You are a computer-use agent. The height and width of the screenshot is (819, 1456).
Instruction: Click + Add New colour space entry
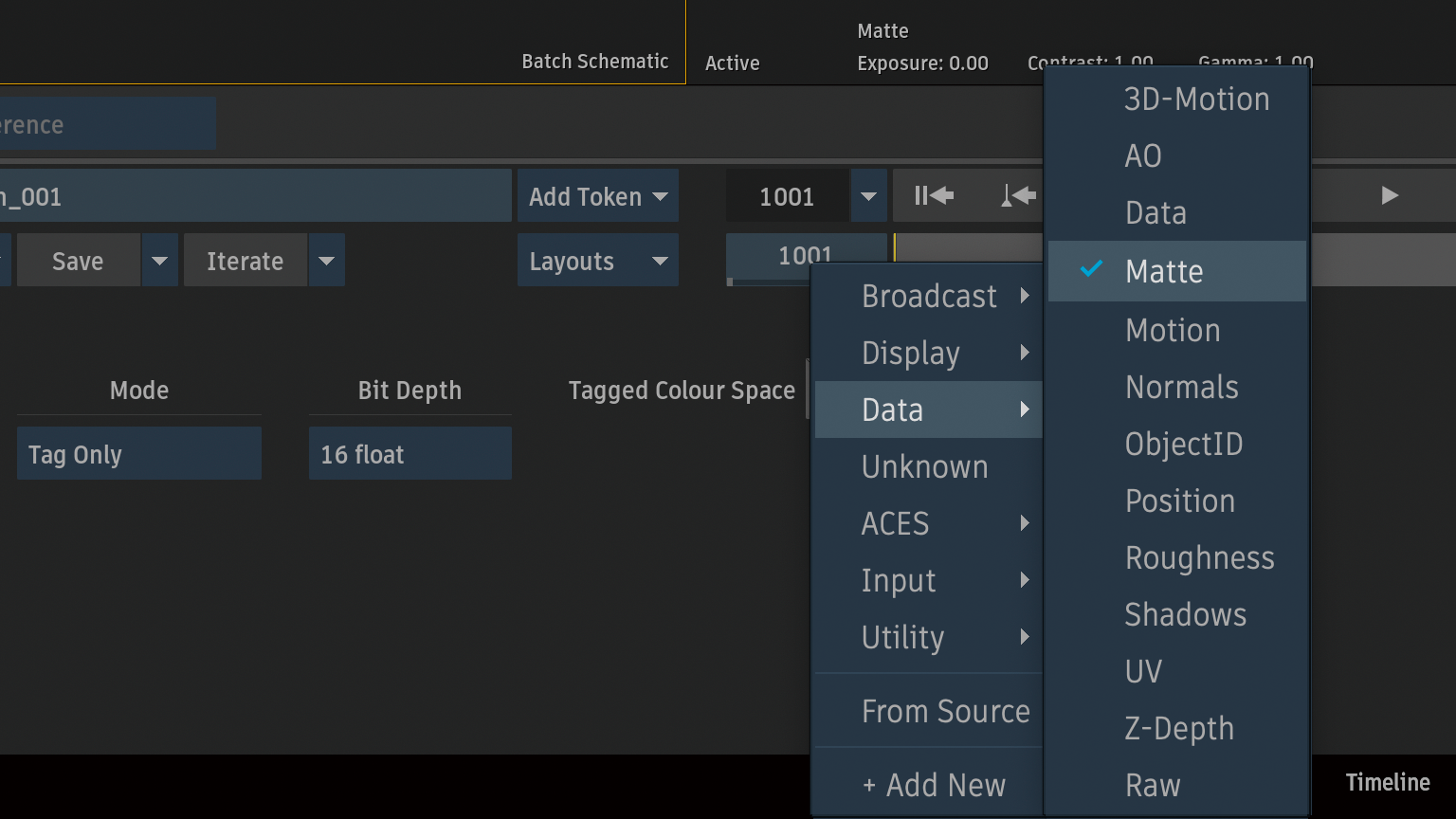coord(933,786)
